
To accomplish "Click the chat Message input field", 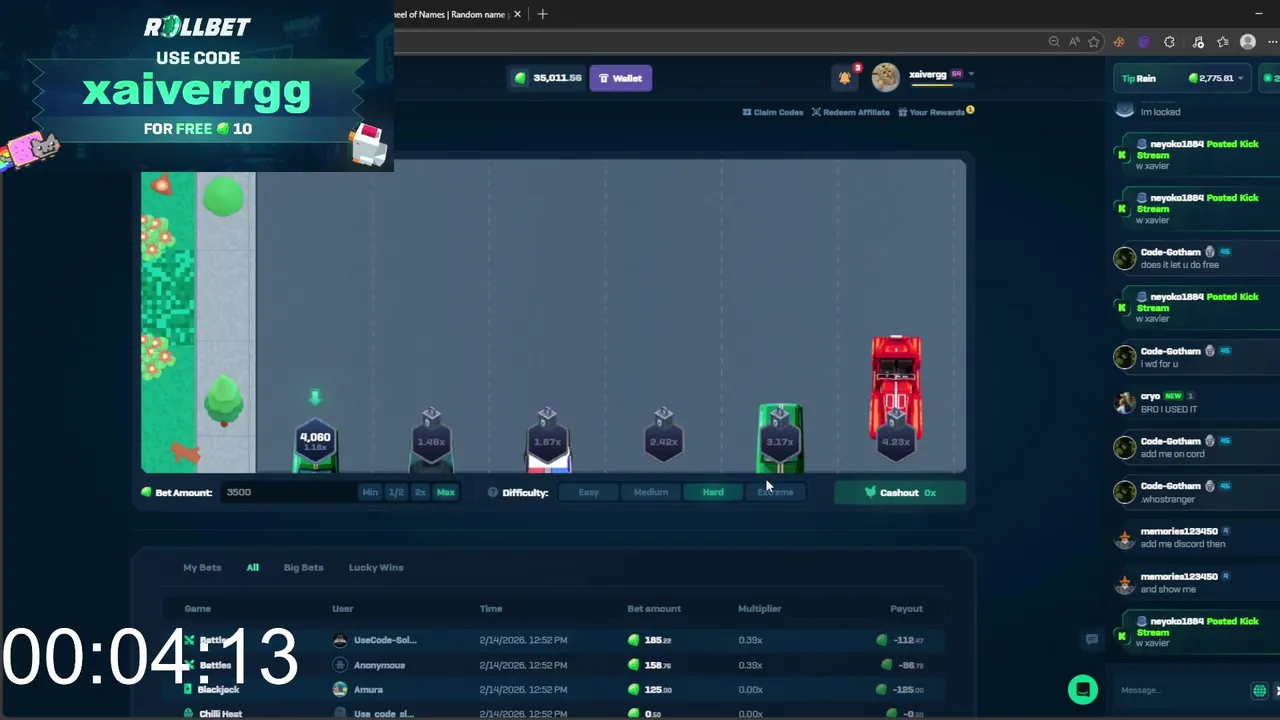I will pyautogui.click(x=1180, y=690).
